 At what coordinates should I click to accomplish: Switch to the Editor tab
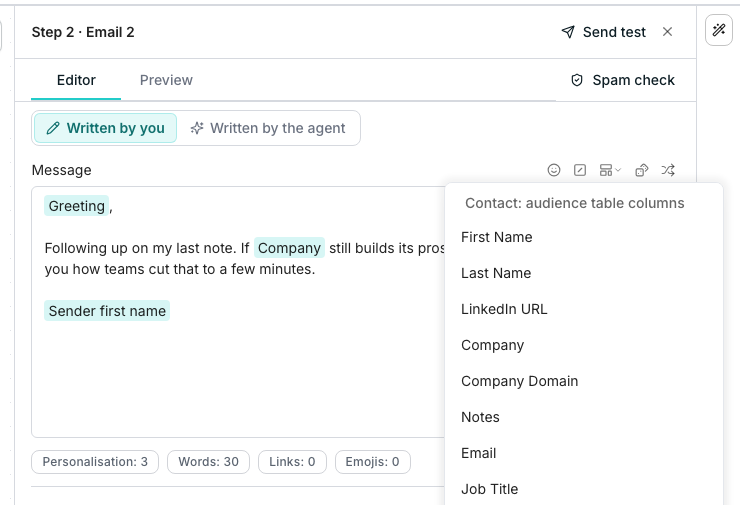pos(76,80)
